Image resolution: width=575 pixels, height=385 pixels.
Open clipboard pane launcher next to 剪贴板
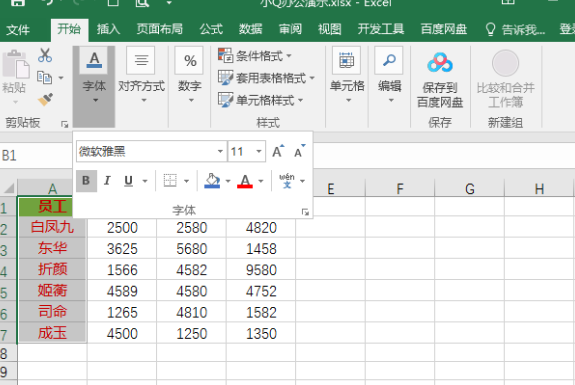point(65,125)
